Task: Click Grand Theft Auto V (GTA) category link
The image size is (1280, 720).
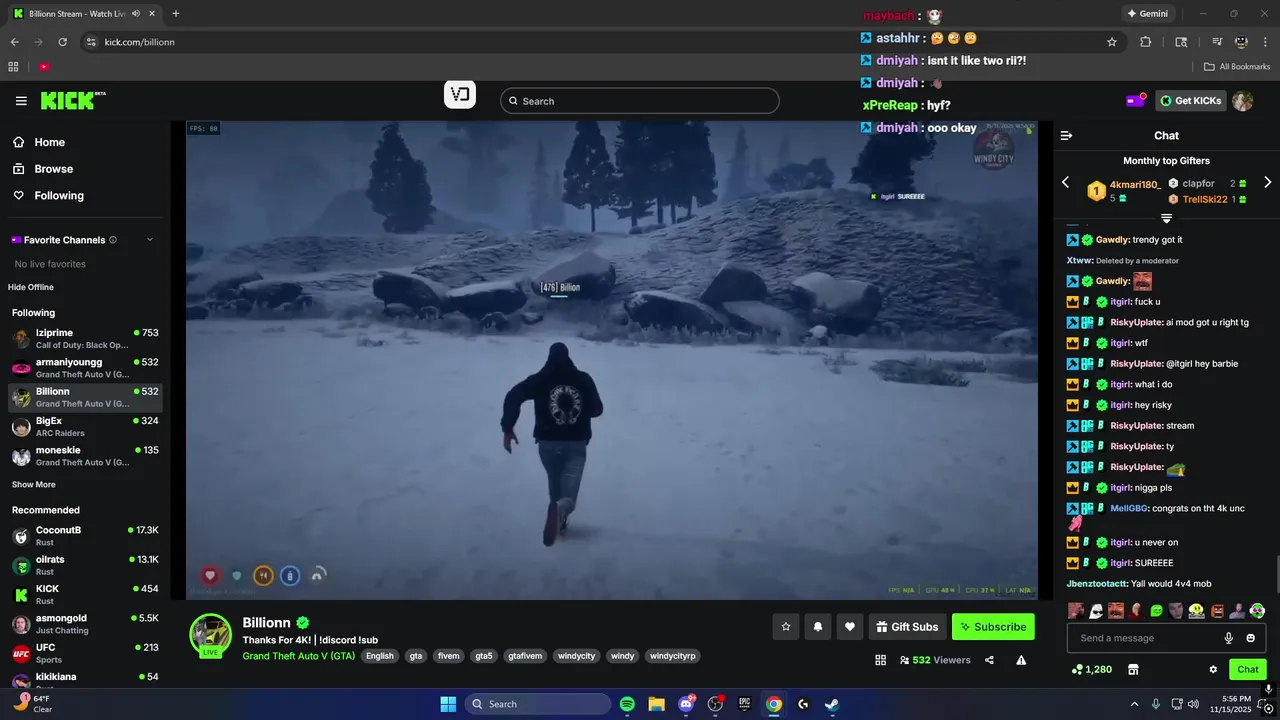Action: (298, 656)
